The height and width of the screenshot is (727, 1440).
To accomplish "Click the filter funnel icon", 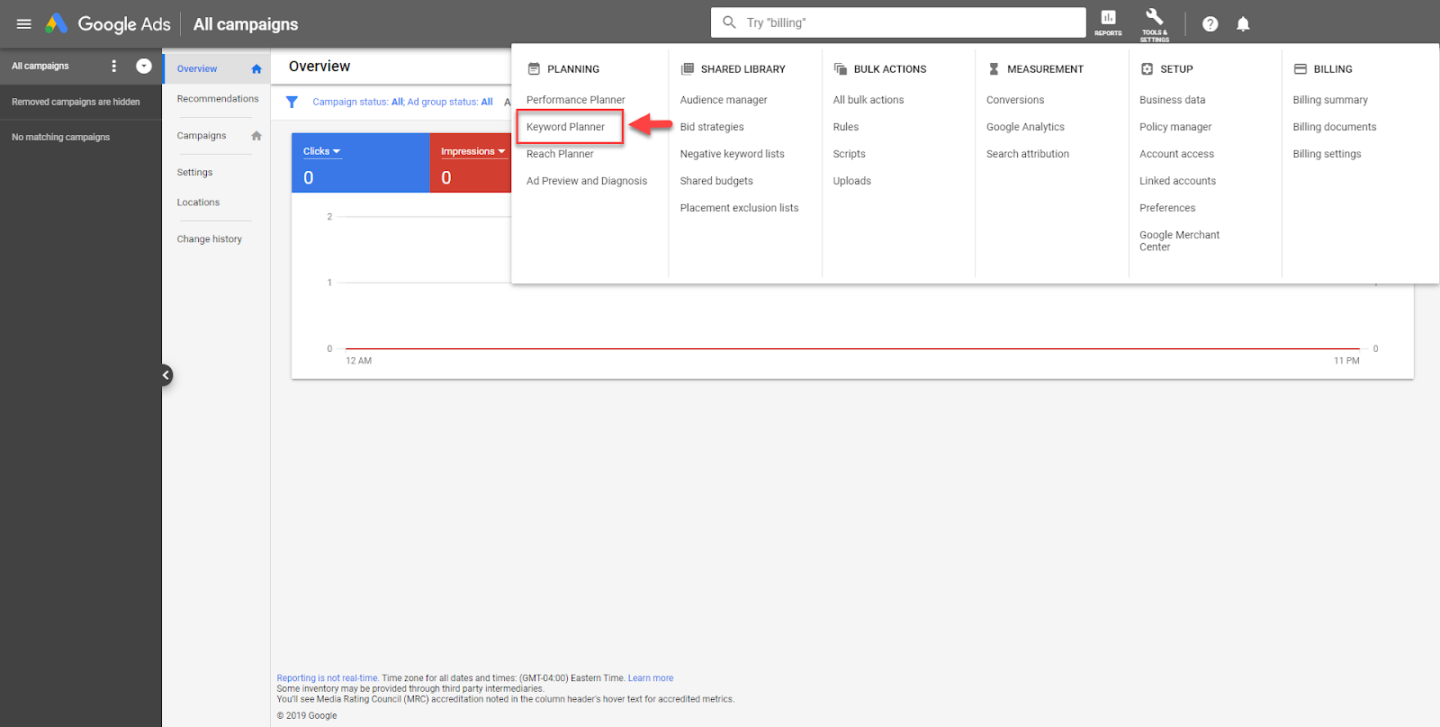I will 292,102.
